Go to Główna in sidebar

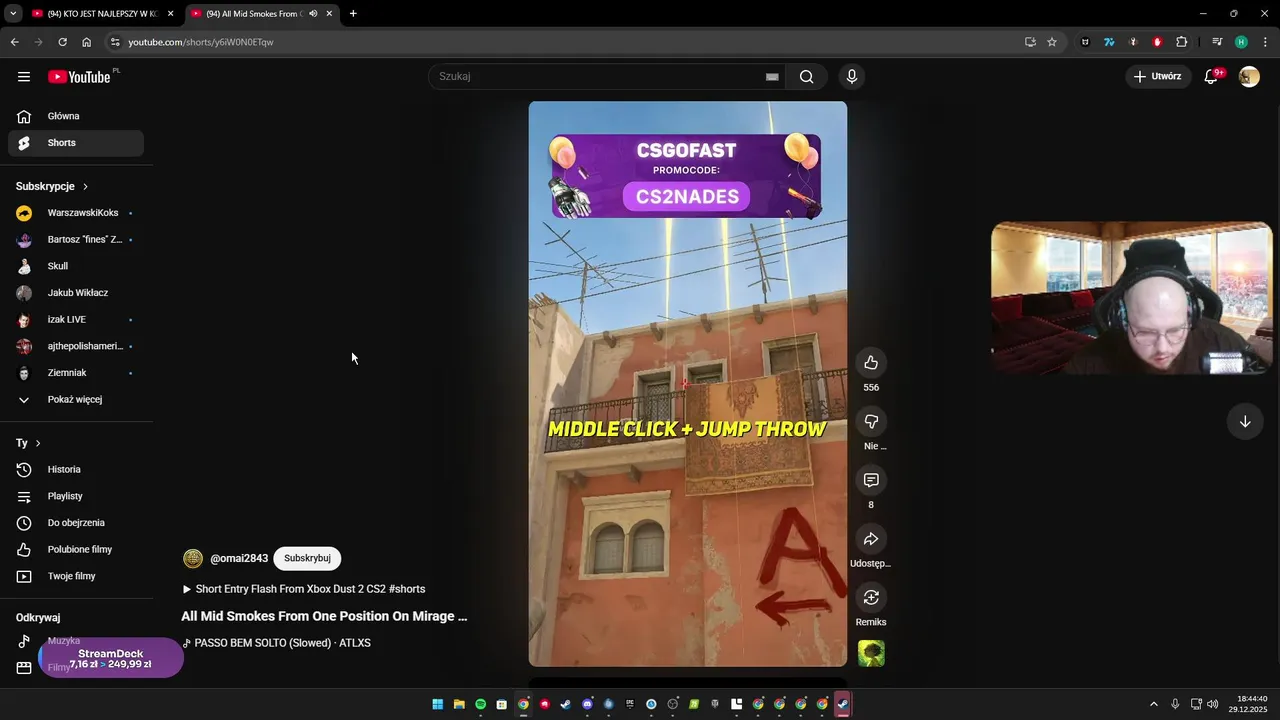[76, 116]
